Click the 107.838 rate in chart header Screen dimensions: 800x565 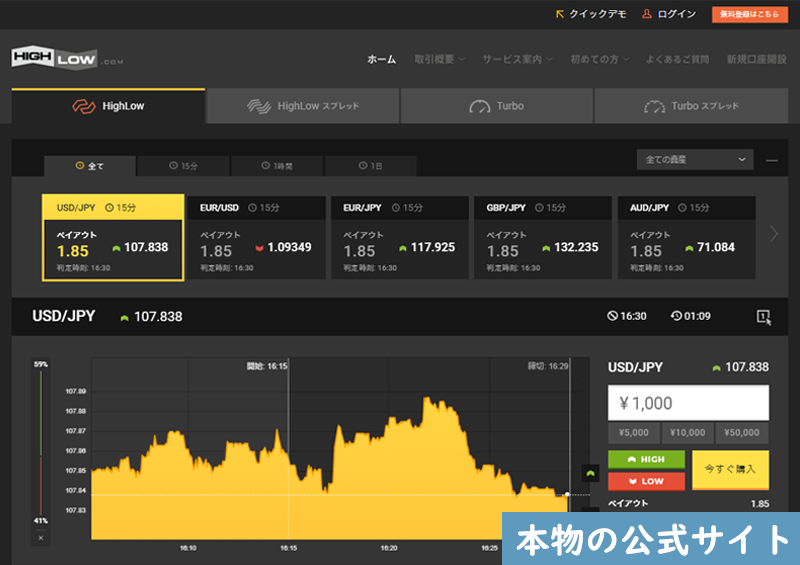[x=158, y=317]
